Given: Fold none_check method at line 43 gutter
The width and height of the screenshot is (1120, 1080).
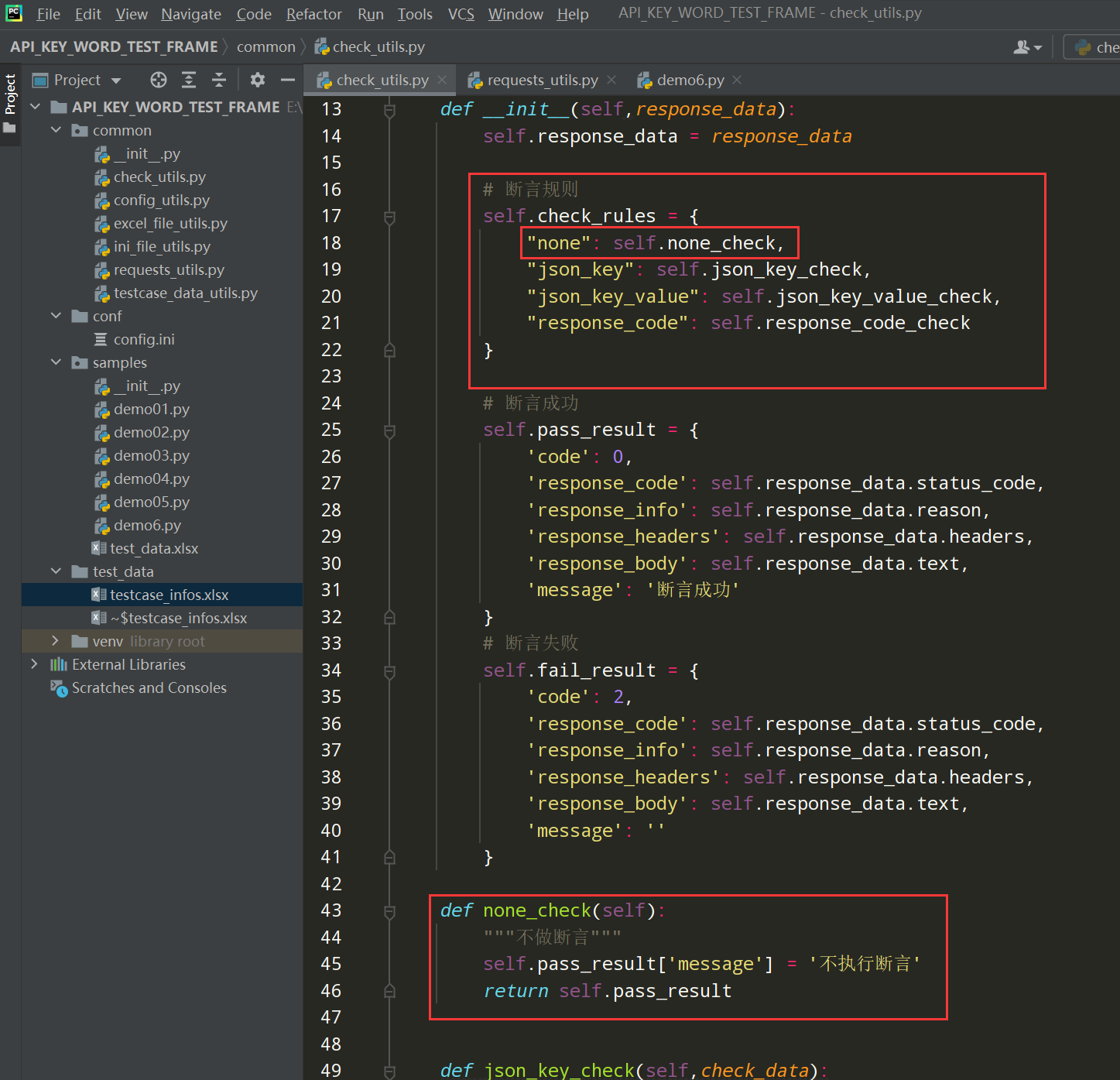Looking at the screenshot, I should pyautogui.click(x=389, y=912).
